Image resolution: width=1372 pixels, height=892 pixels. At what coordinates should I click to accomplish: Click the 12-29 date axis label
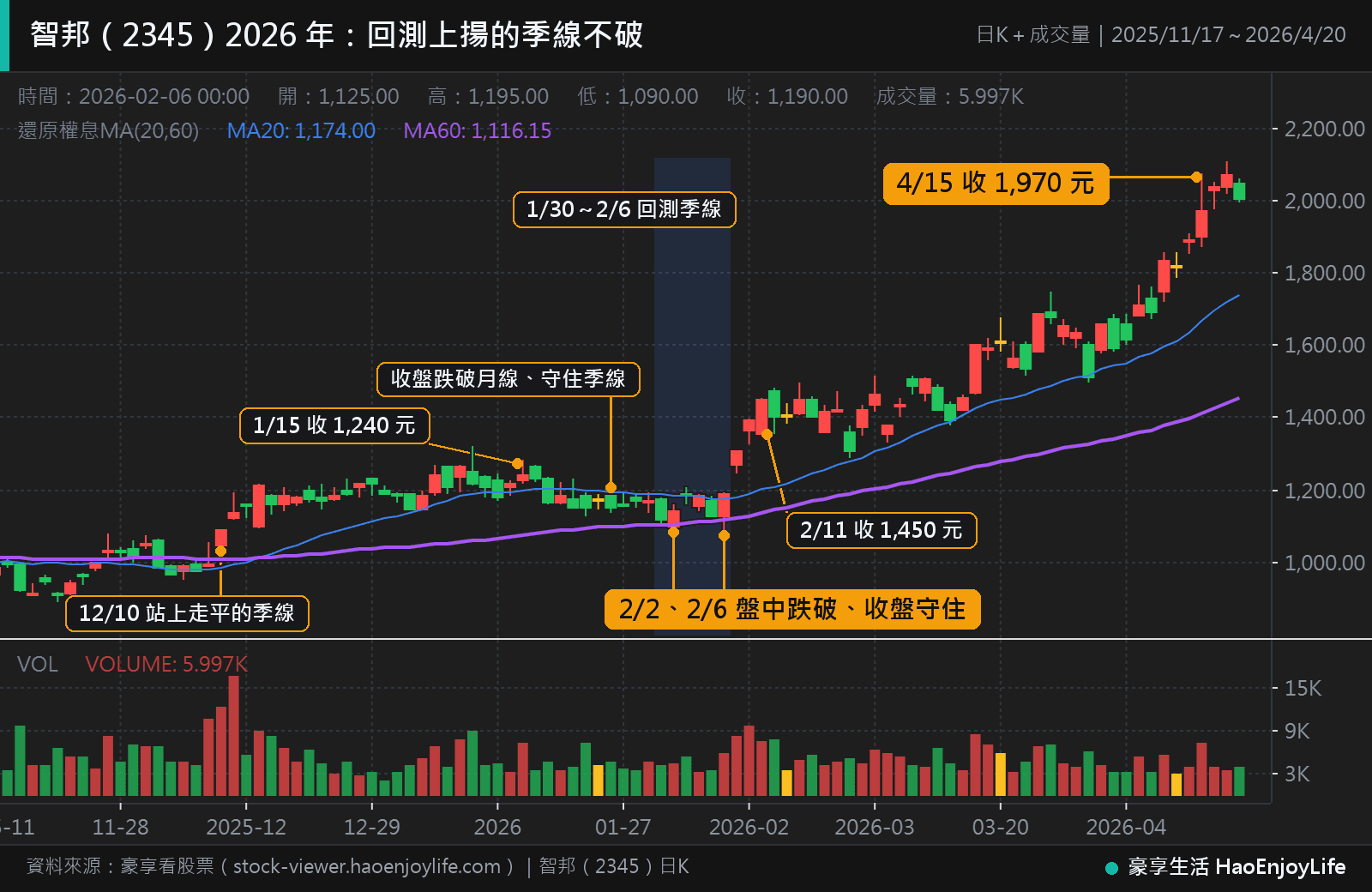[x=371, y=827]
